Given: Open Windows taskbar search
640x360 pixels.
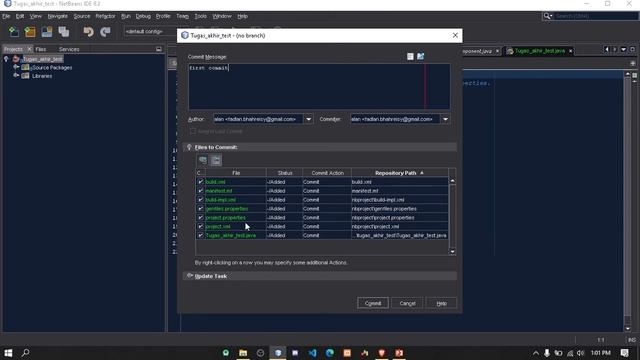Looking at the screenshot, I should coord(25,353).
